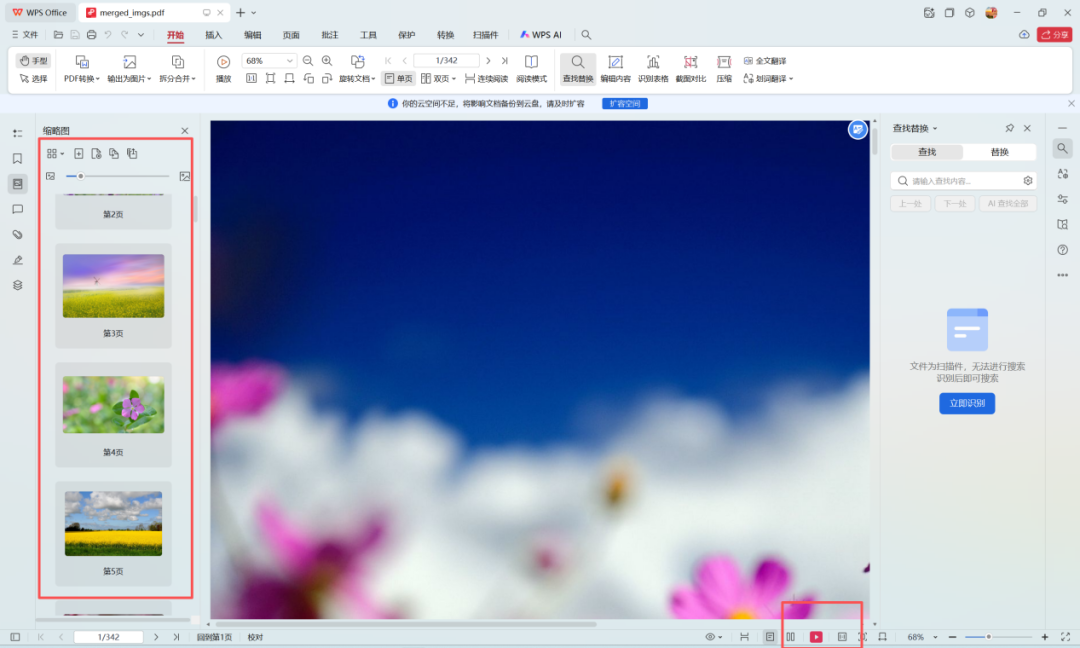Click the zoom in magnifier icon
This screenshot has height=648, width=1080.
(327, 61)
